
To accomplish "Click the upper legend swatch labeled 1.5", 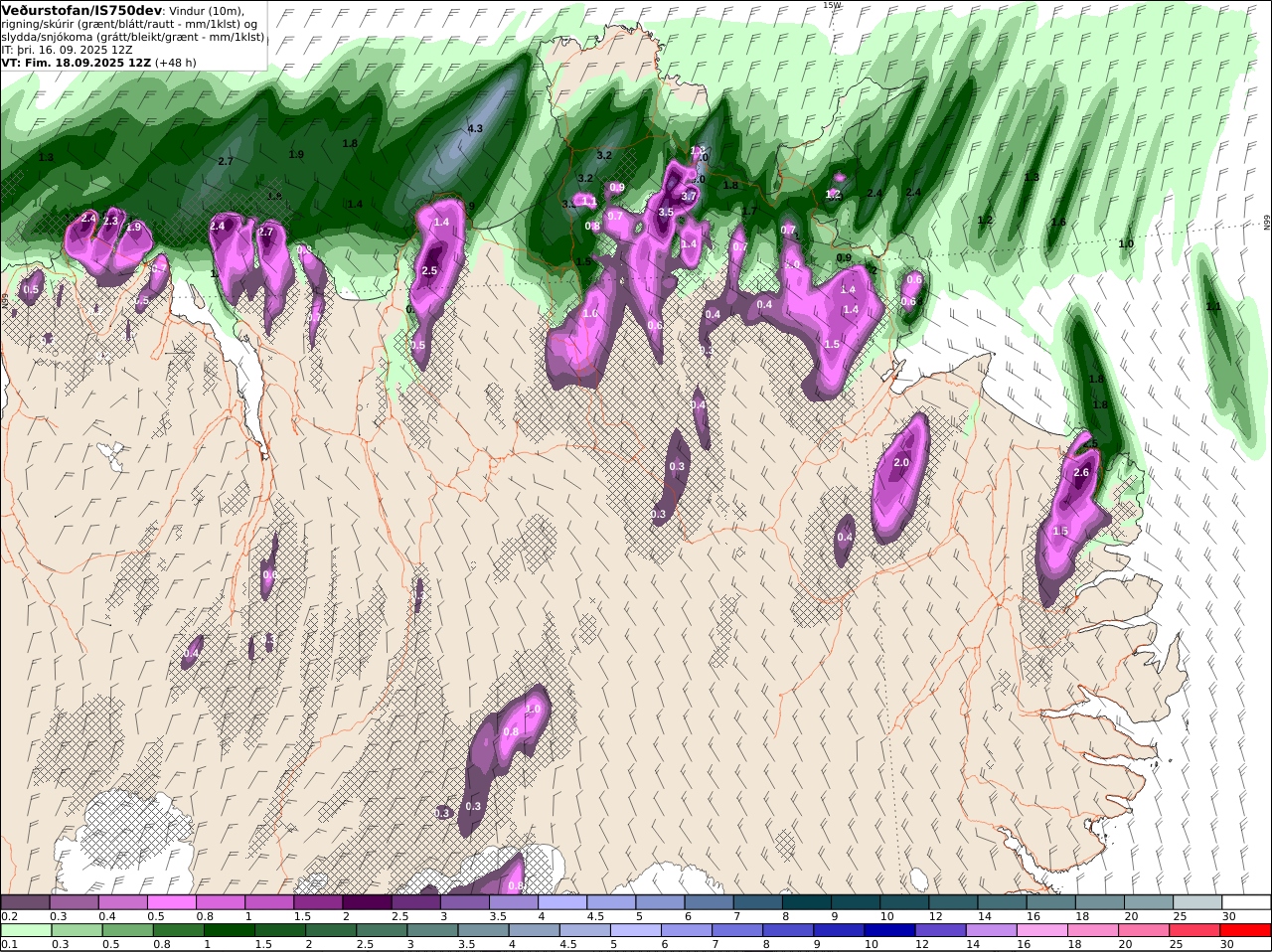I will pos(317,901).
